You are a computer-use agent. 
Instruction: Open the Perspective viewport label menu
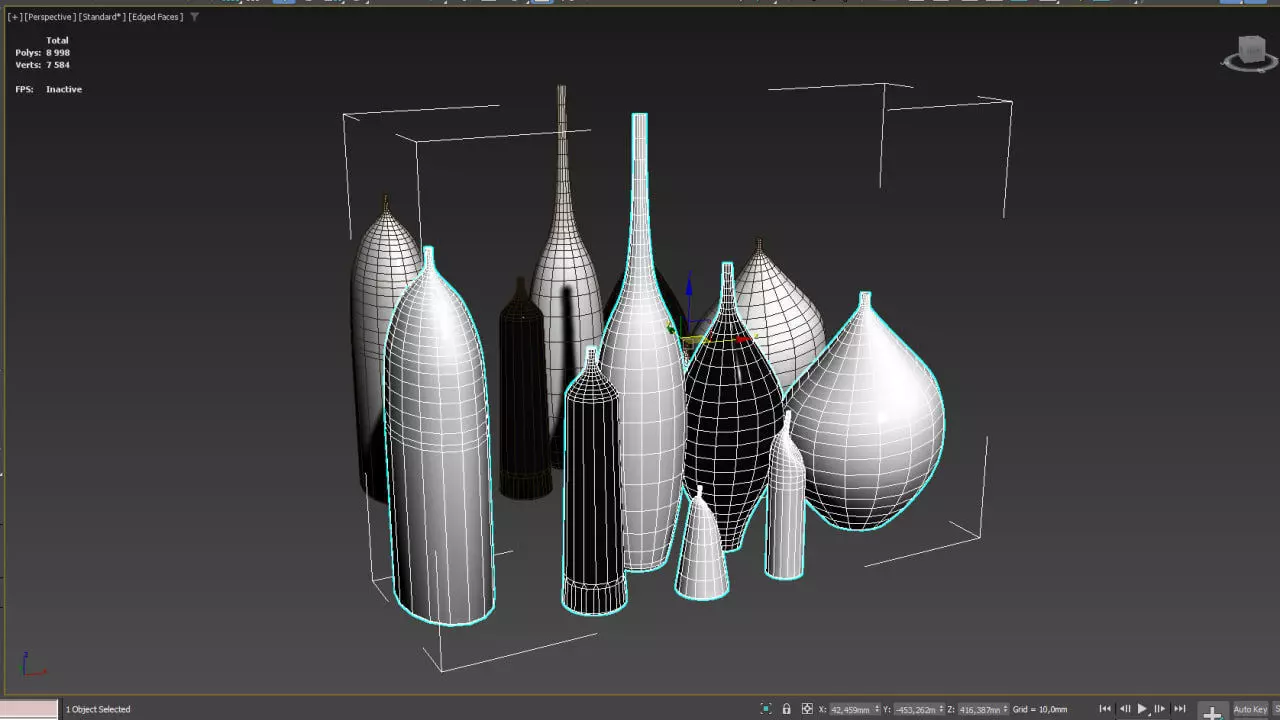pyautogui.click(x=48, y=17)
